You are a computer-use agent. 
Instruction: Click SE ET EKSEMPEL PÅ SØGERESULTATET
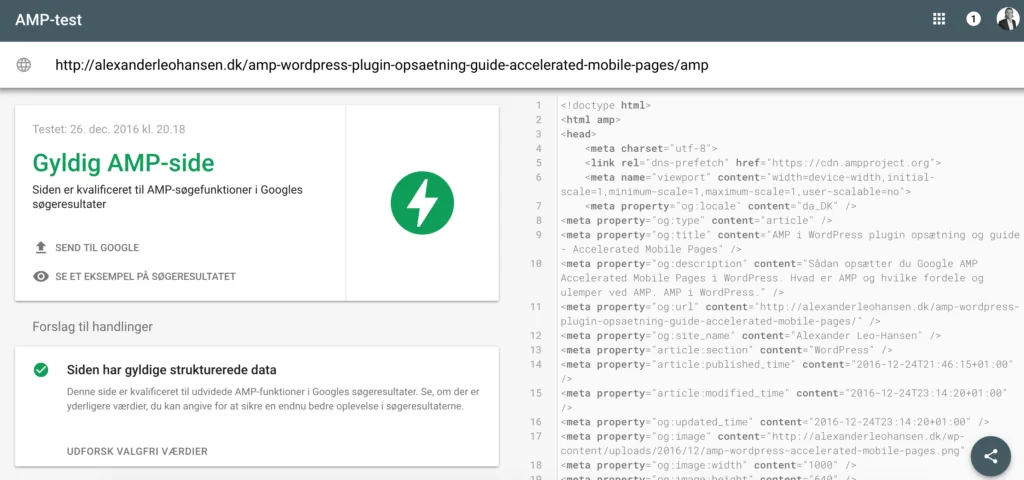145,276
